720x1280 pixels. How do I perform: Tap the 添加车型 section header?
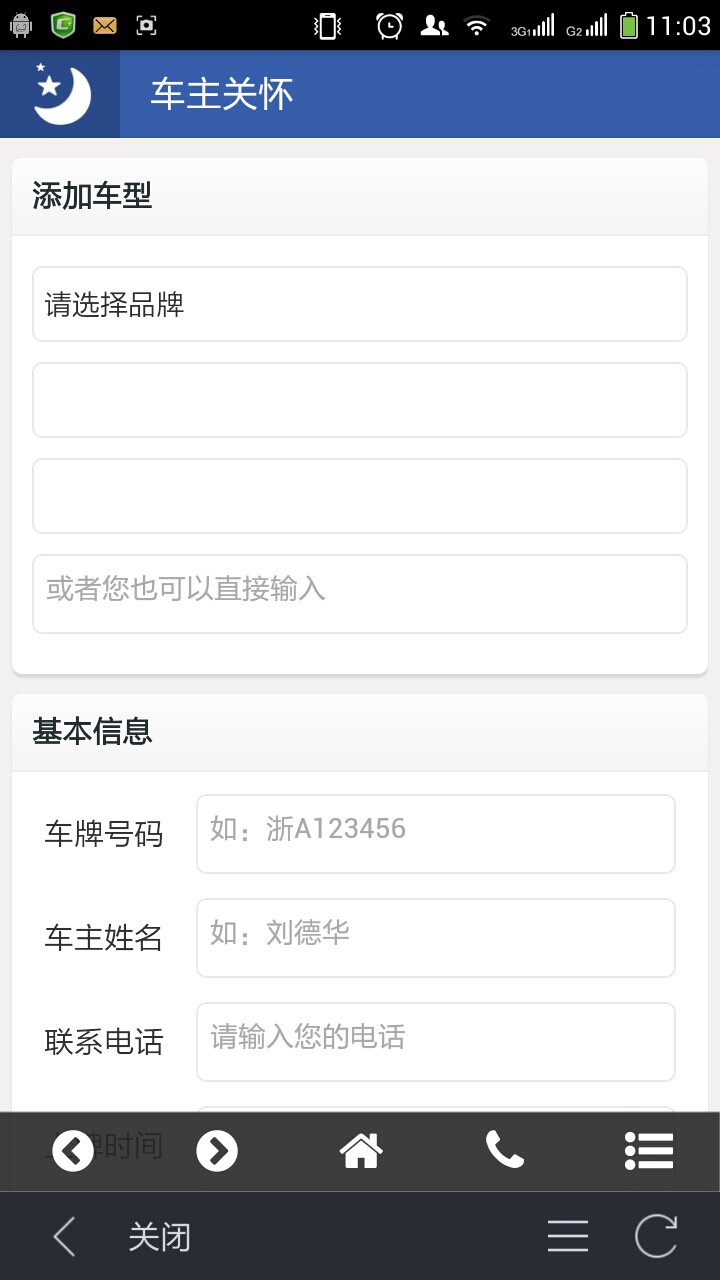tap(92, 196)
